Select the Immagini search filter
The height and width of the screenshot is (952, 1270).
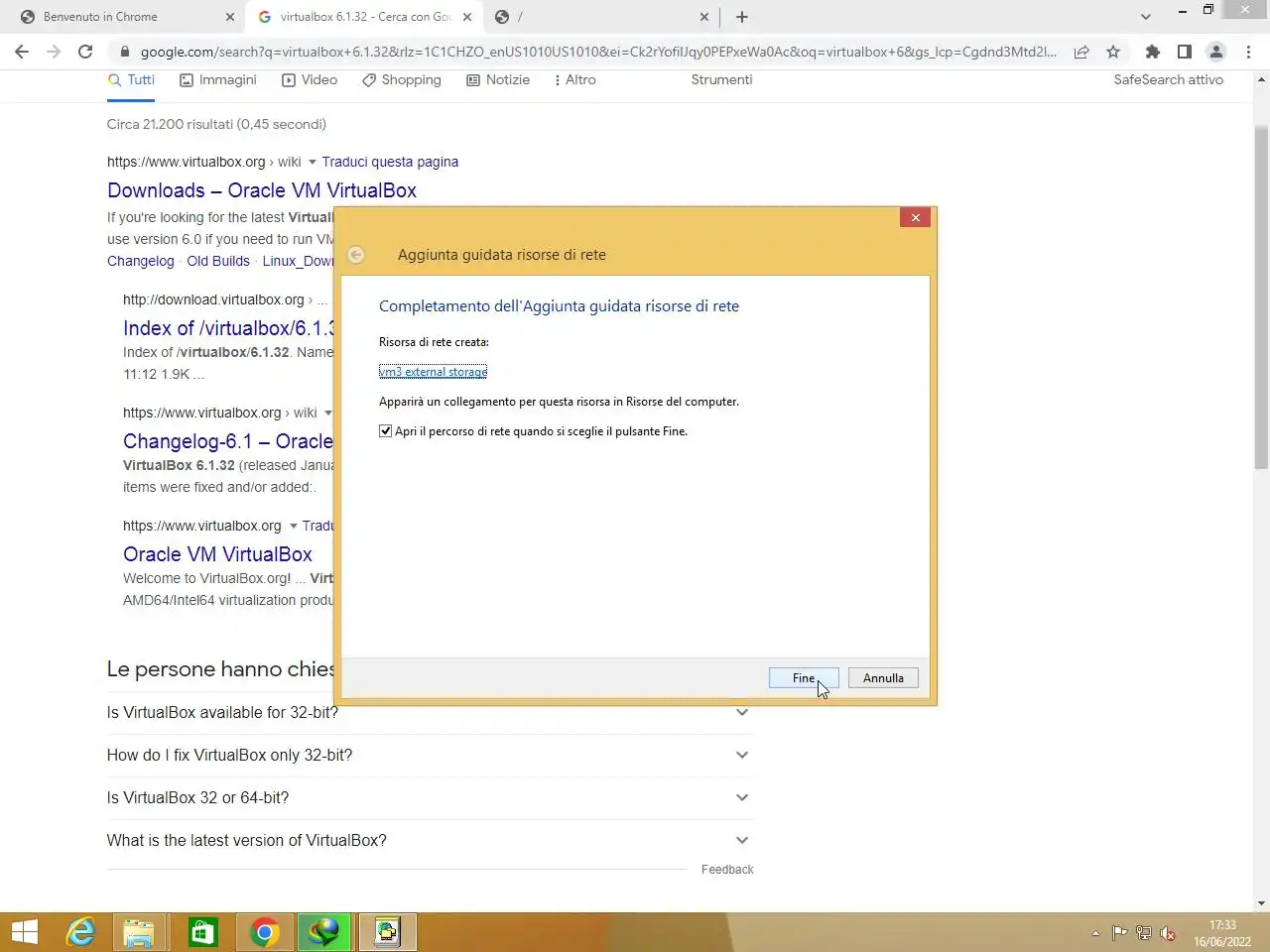pyautogui.click(x=218, y=80)
